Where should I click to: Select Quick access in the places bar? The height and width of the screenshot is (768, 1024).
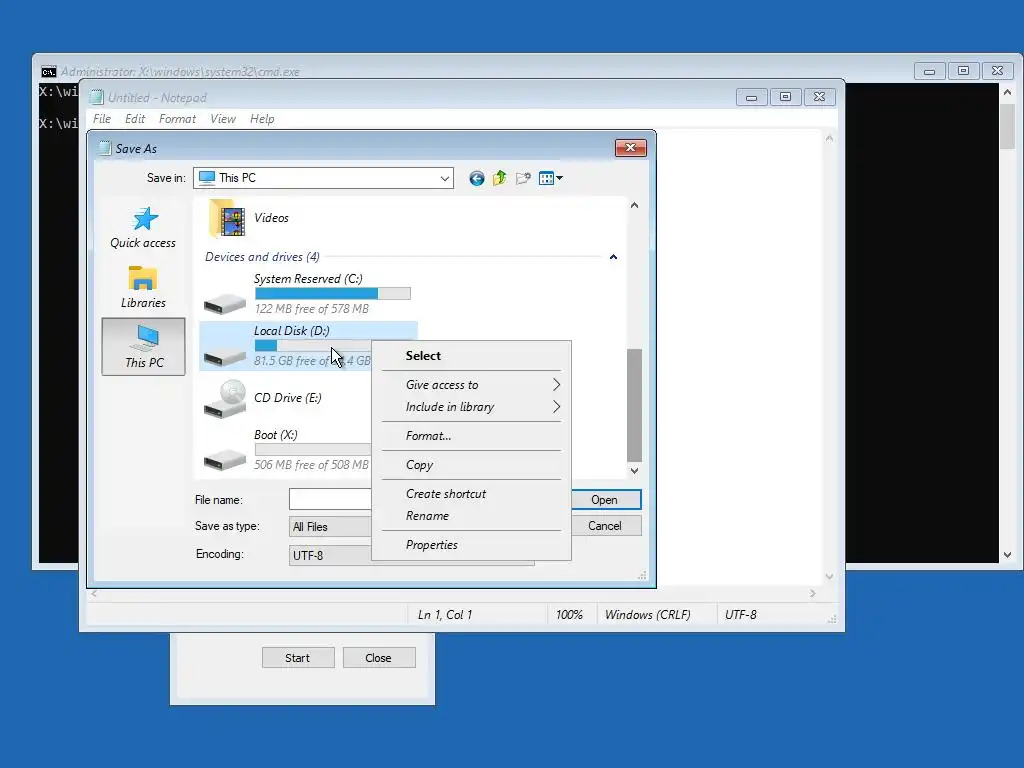(143, 228)
